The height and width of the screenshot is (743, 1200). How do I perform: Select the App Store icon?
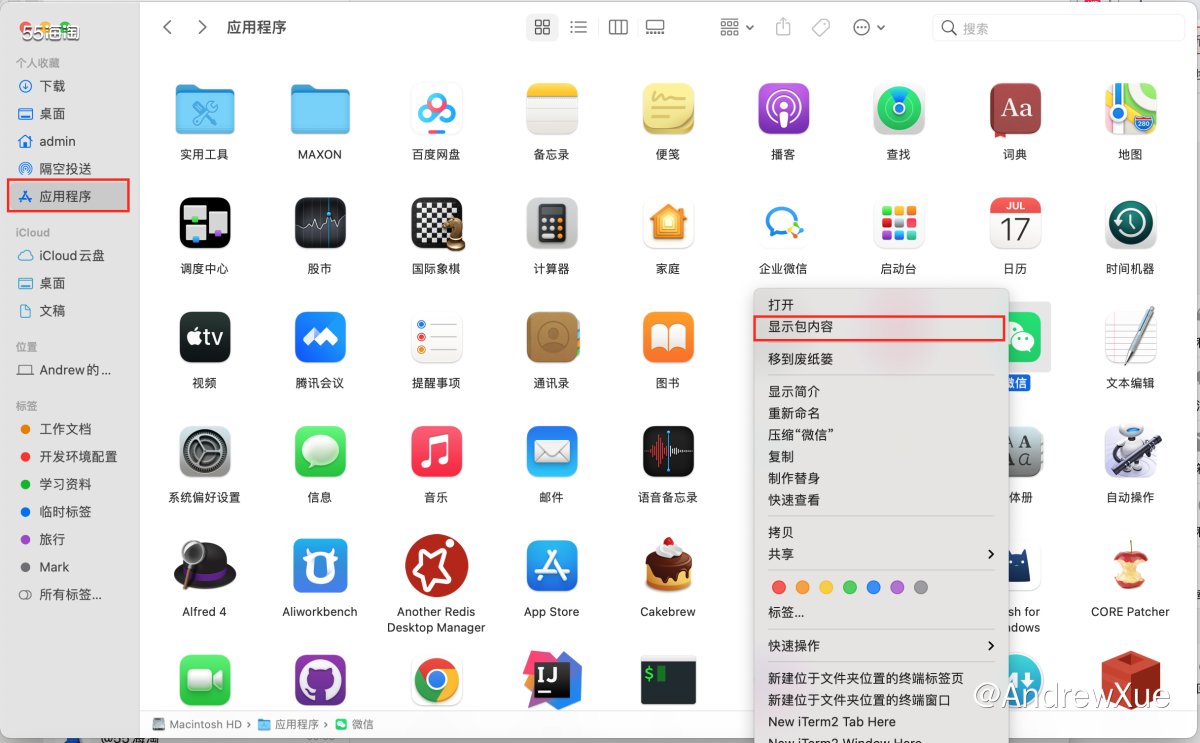[552, 565]
